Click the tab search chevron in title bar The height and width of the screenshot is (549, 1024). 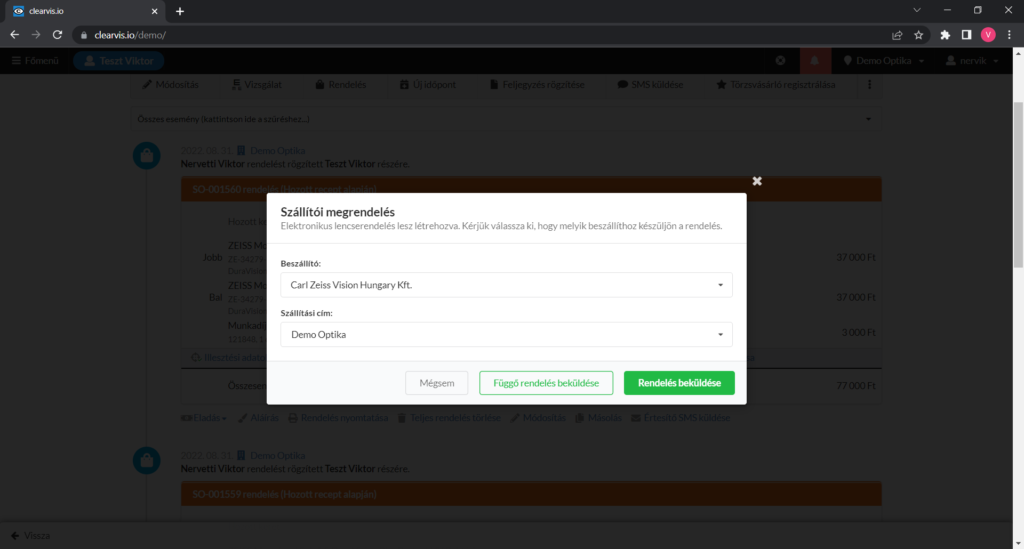[x=917, y=10]
